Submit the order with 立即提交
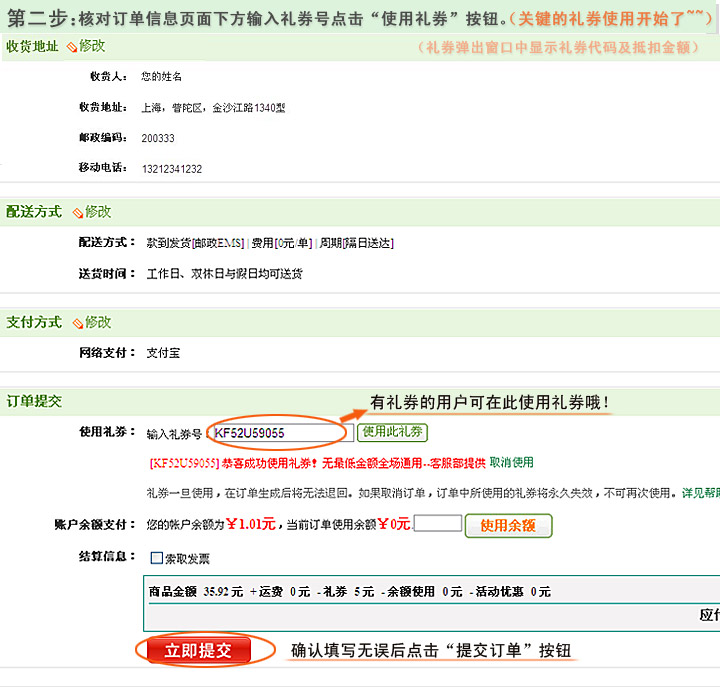 [198, 651]
